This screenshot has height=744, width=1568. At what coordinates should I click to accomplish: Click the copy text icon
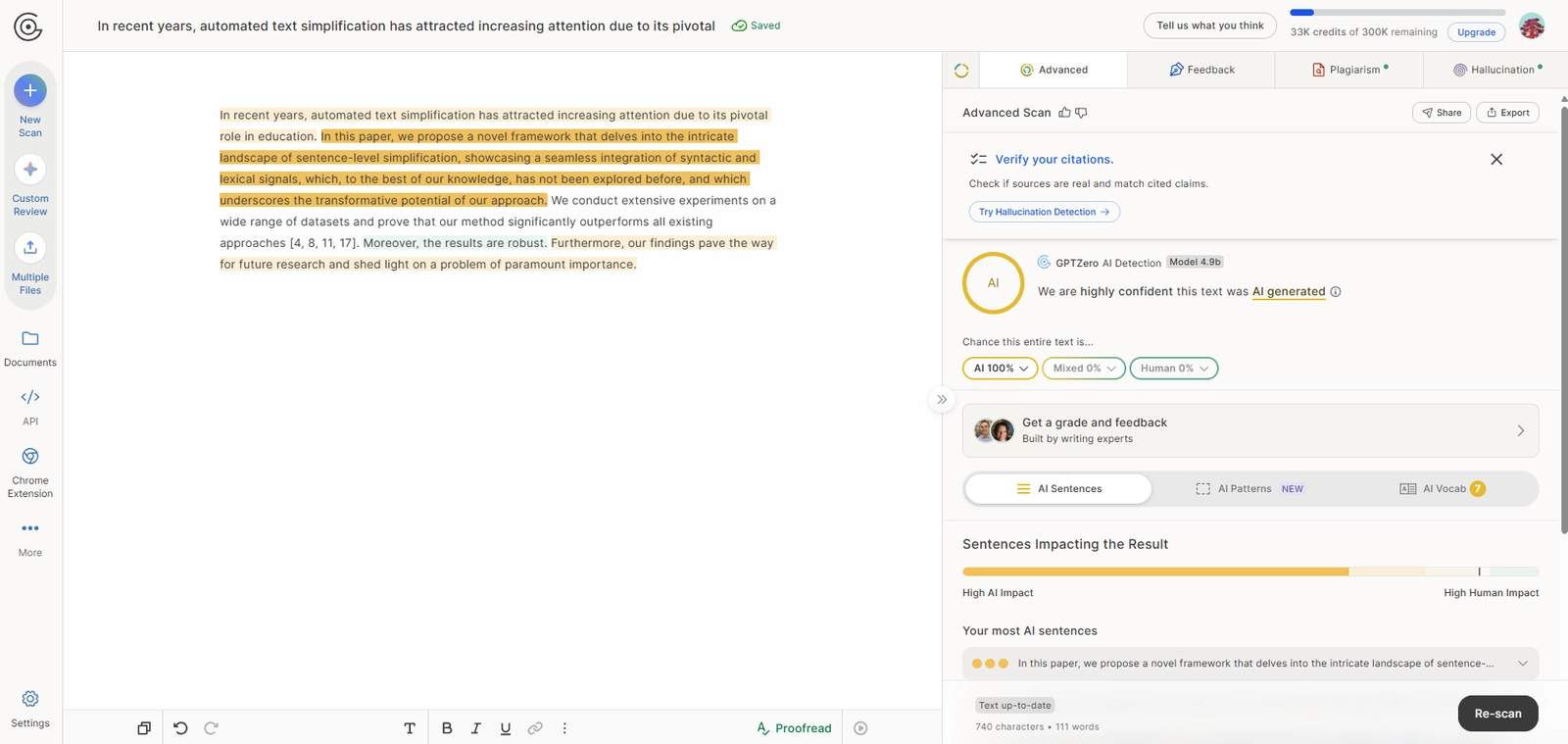[144, 728]
